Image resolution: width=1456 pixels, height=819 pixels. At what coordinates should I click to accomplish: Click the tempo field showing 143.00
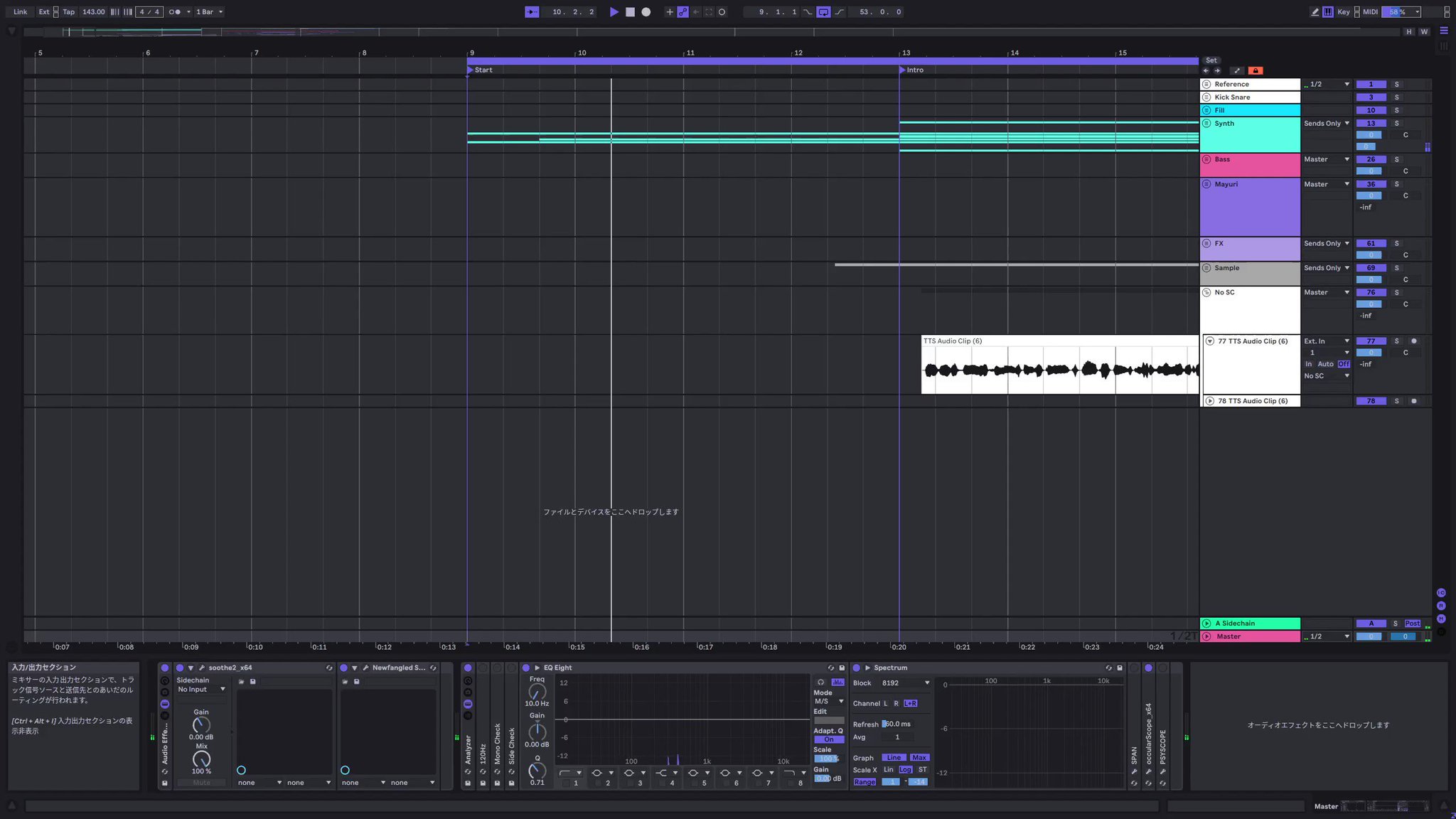(93, 12)
